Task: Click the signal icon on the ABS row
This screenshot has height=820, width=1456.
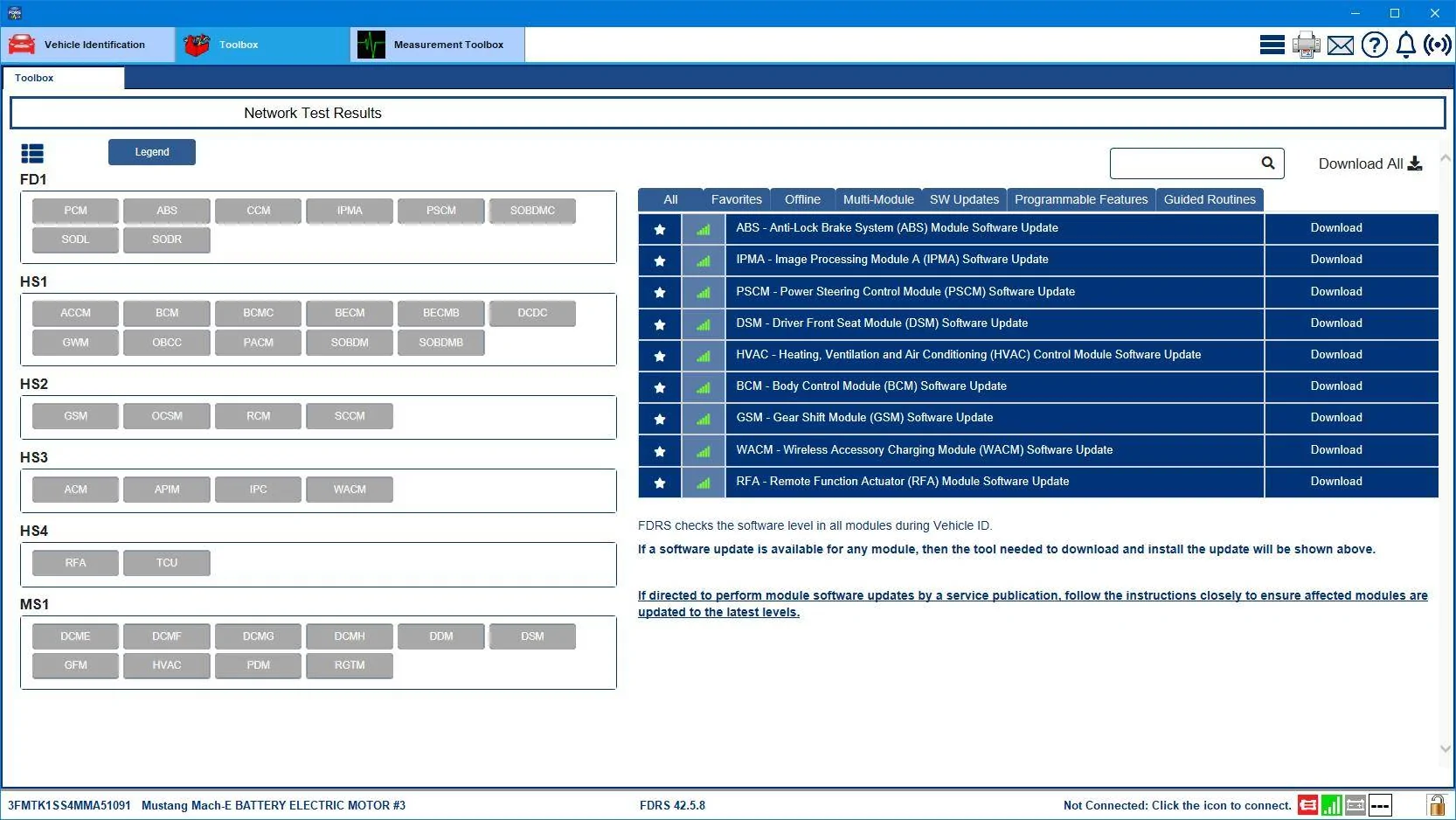Action: (704, 229)
